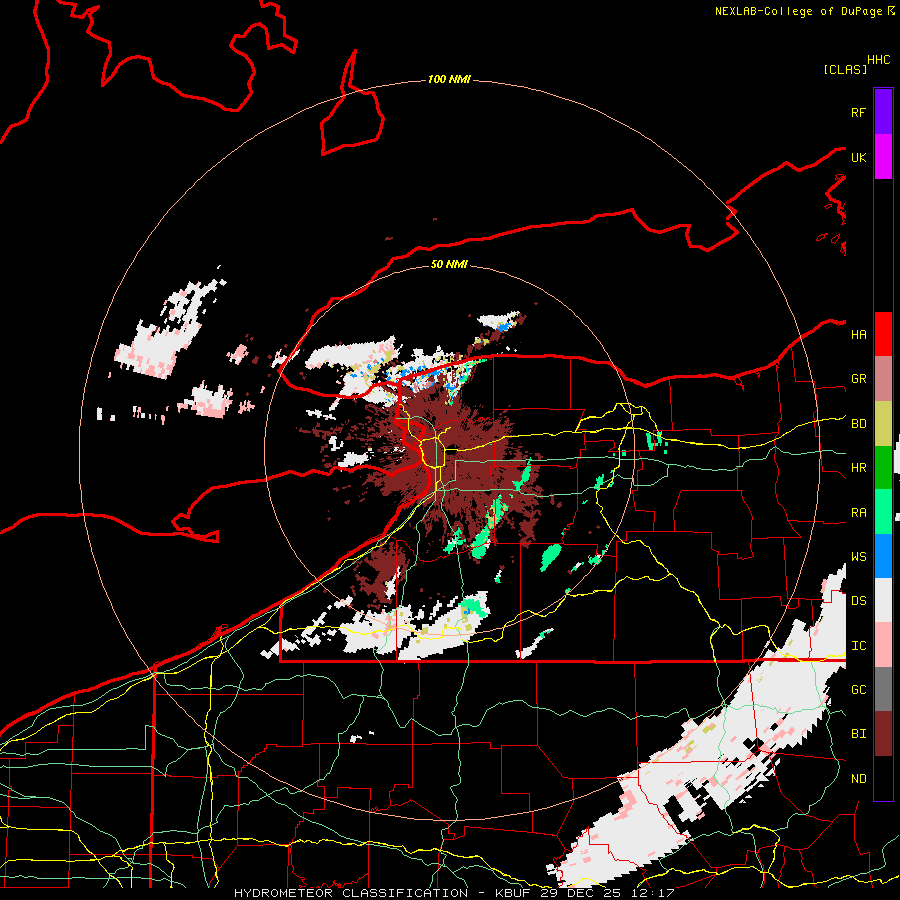Click the IC legend label
The height and width of the screenshot is (900, 900).
pyautogui.click(x=858, y=646)
